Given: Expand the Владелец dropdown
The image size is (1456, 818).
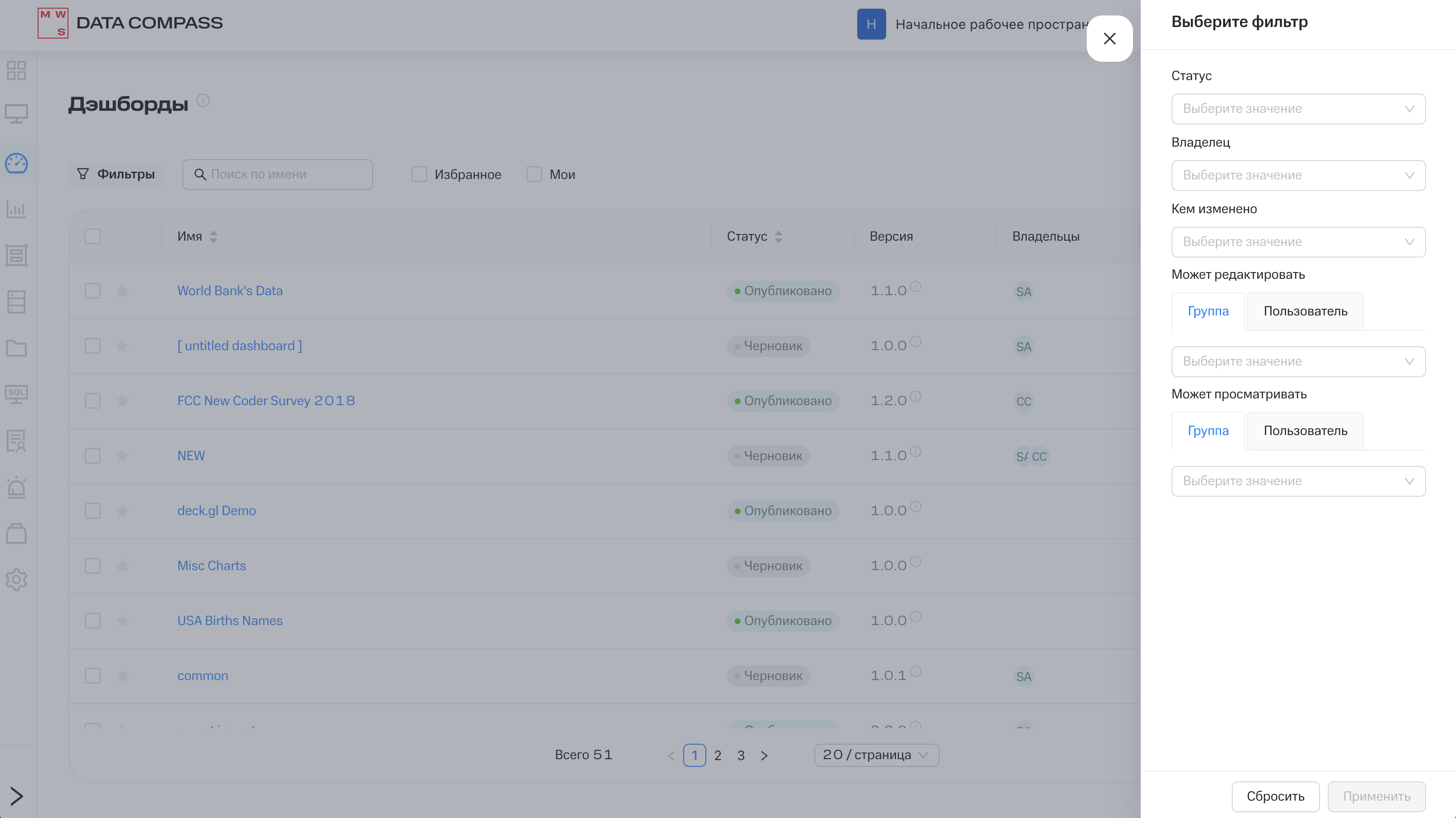Looking at the screenshot, I should 1298,175.
